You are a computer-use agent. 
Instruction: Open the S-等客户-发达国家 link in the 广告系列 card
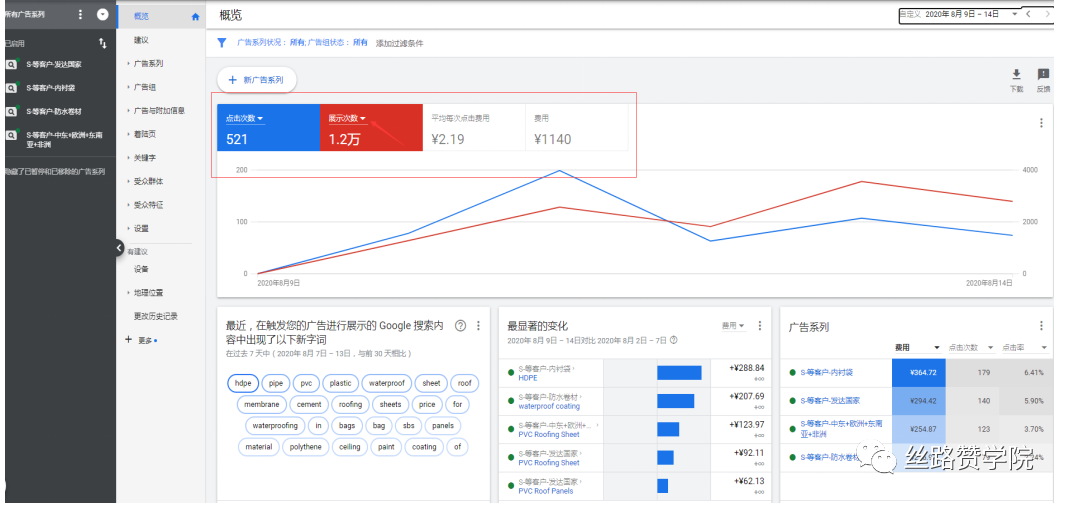830,401
